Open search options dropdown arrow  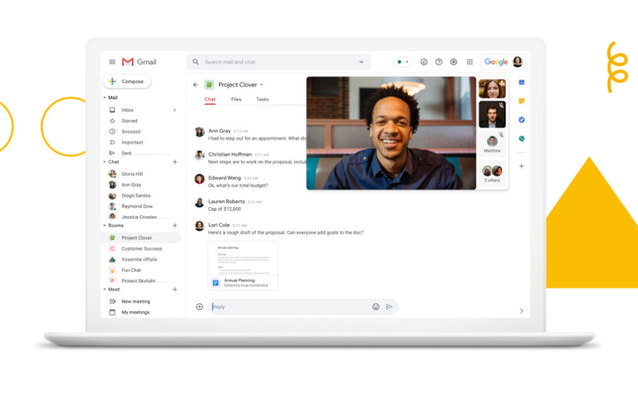tap(361, 62)
